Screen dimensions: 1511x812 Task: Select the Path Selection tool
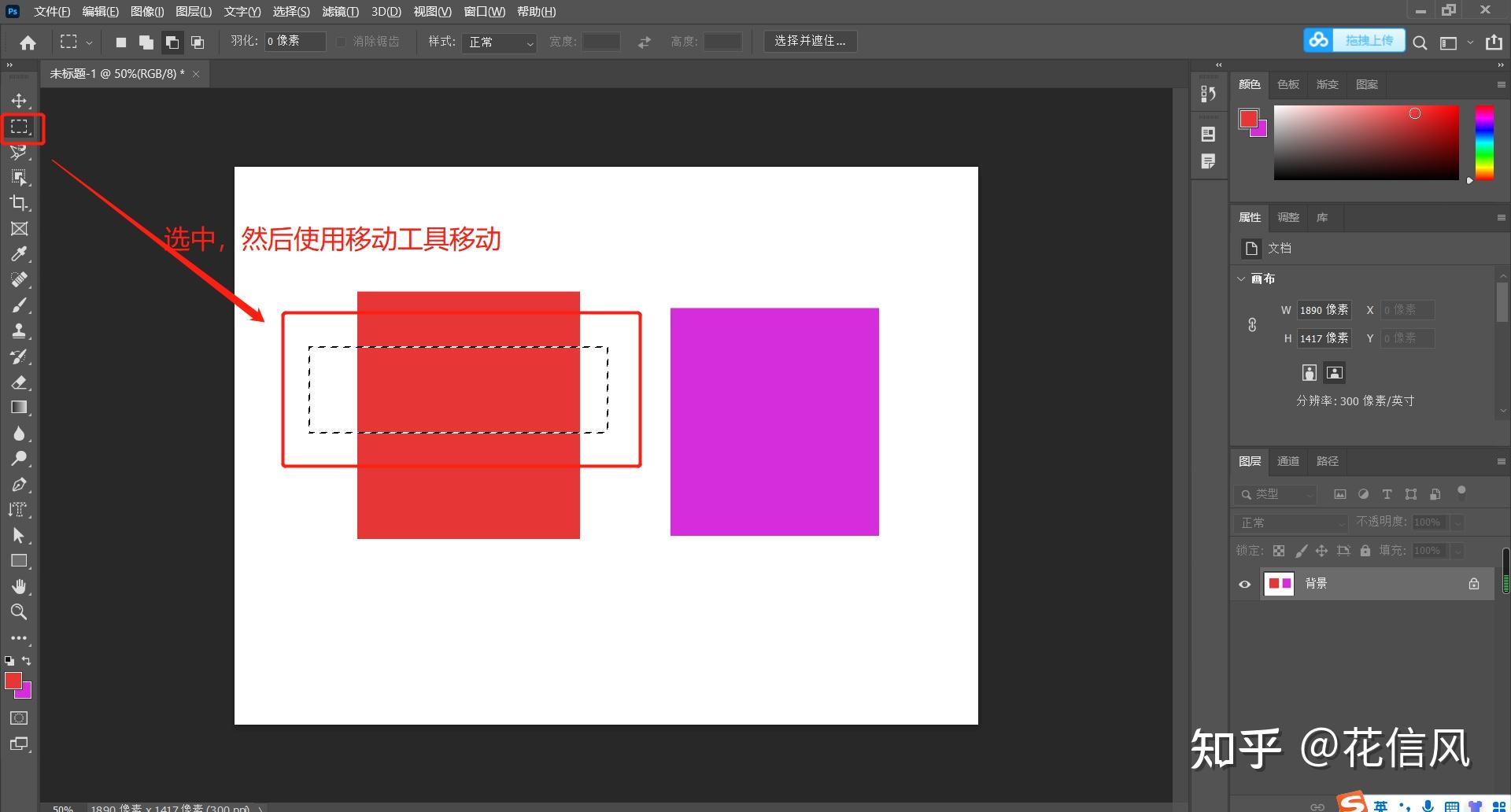(19, 536)
